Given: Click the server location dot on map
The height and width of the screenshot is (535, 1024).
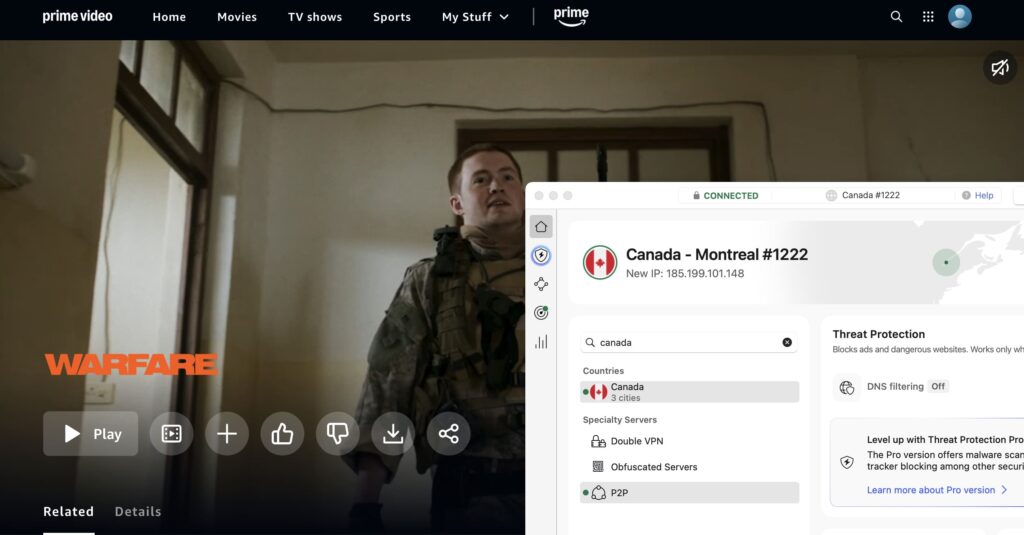Looking at the screenshot, I should [946, 263].
